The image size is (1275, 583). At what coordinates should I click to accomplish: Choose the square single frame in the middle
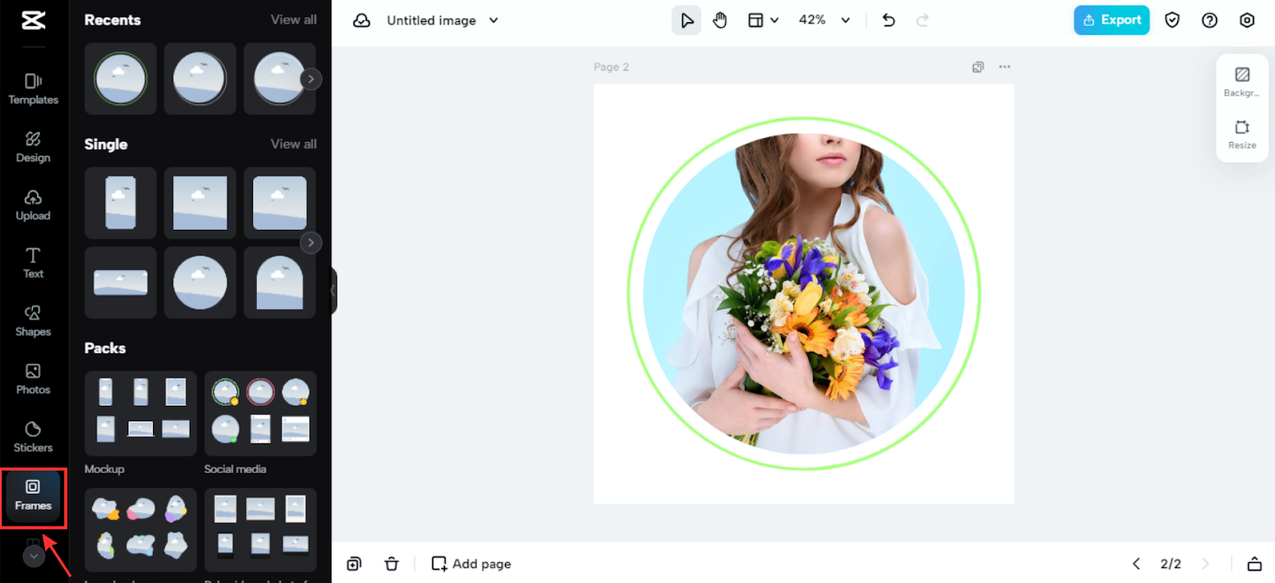[200, 202]
